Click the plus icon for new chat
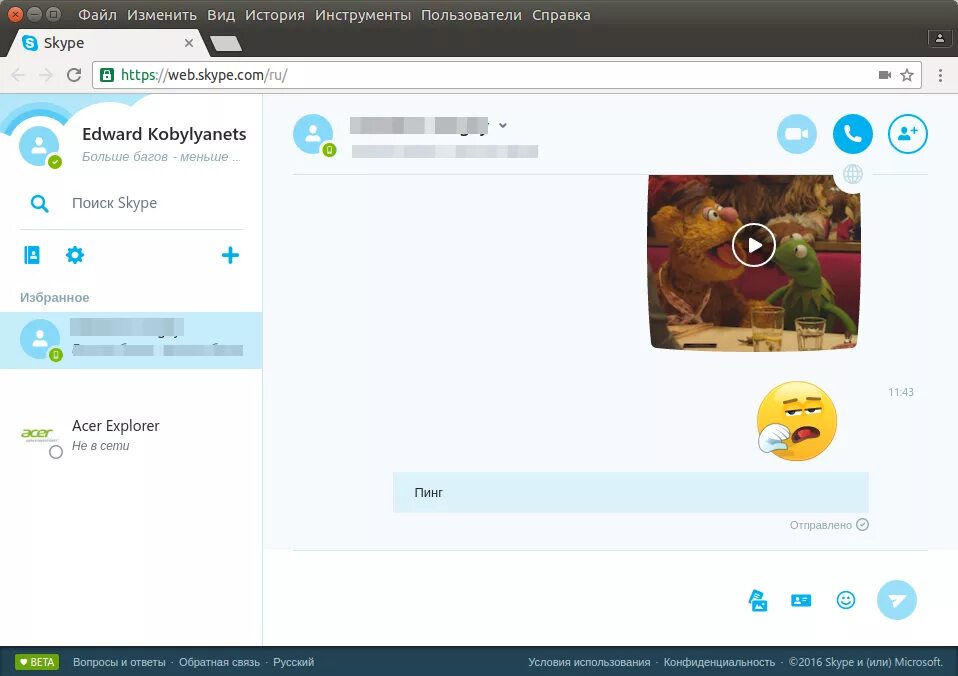 point(230,255)
